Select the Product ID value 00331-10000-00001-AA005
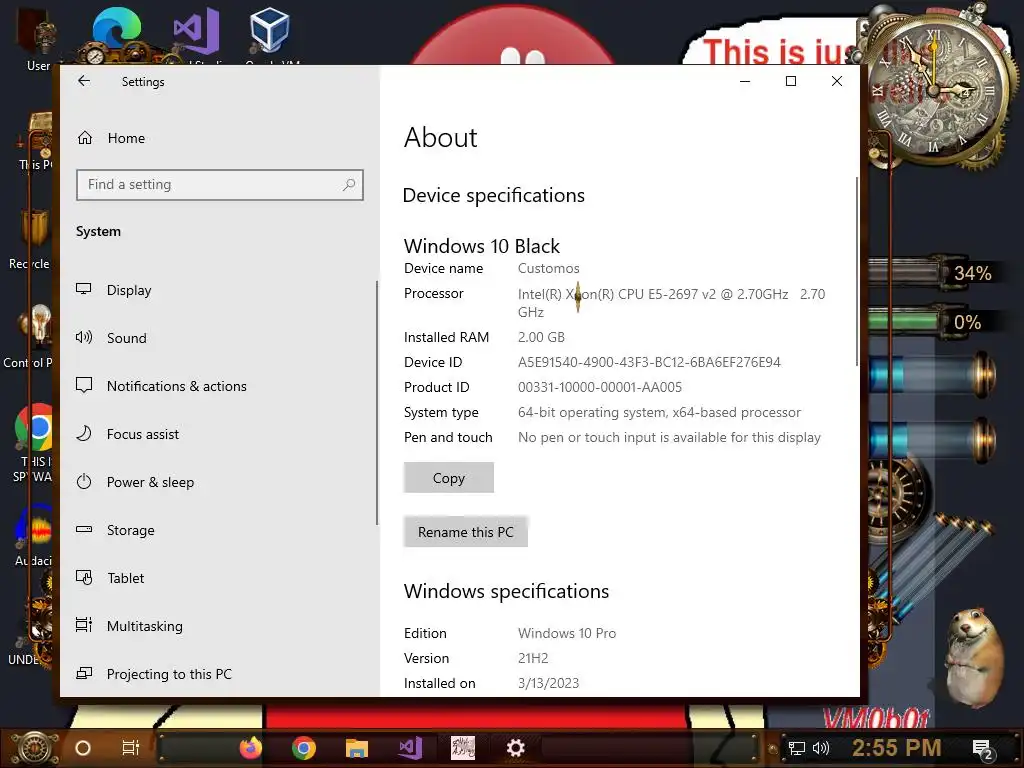The width and height of the screenshot is (1024, 768). pos(600,387)
